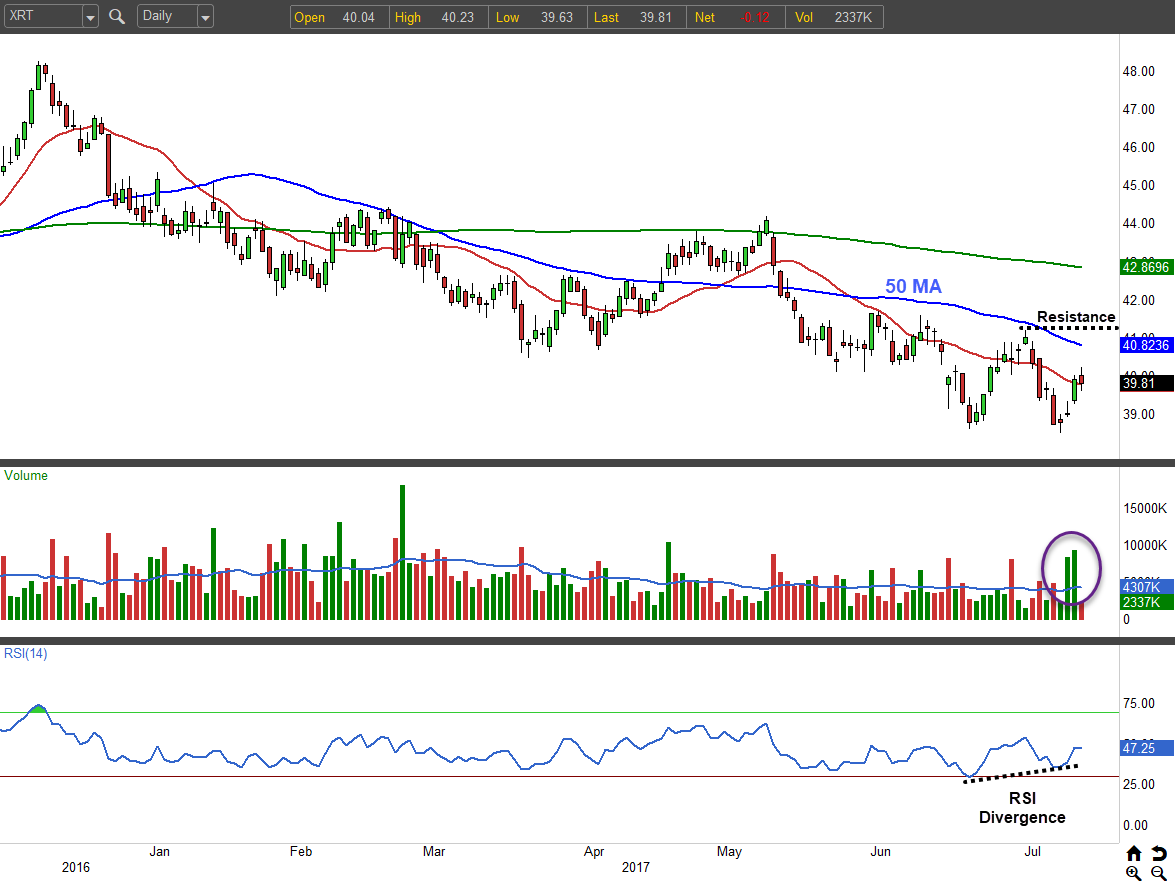Screen dimensions: 1175x883
Task: Click the black 39.81 last price tag
Action: tap(1141, 383)
